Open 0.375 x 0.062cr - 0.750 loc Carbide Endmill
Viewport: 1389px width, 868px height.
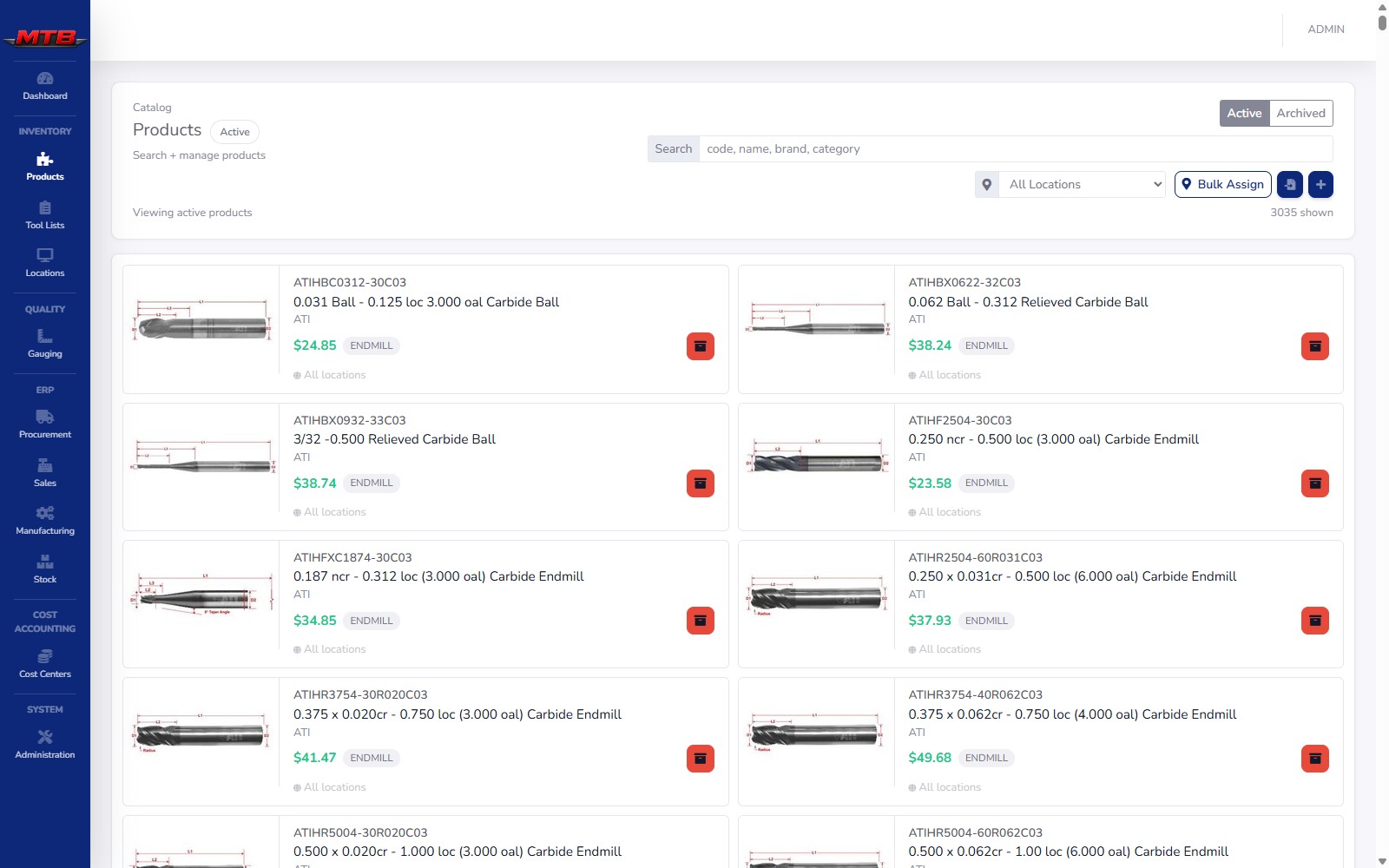pyautogui.click(x=1072, y=714)
